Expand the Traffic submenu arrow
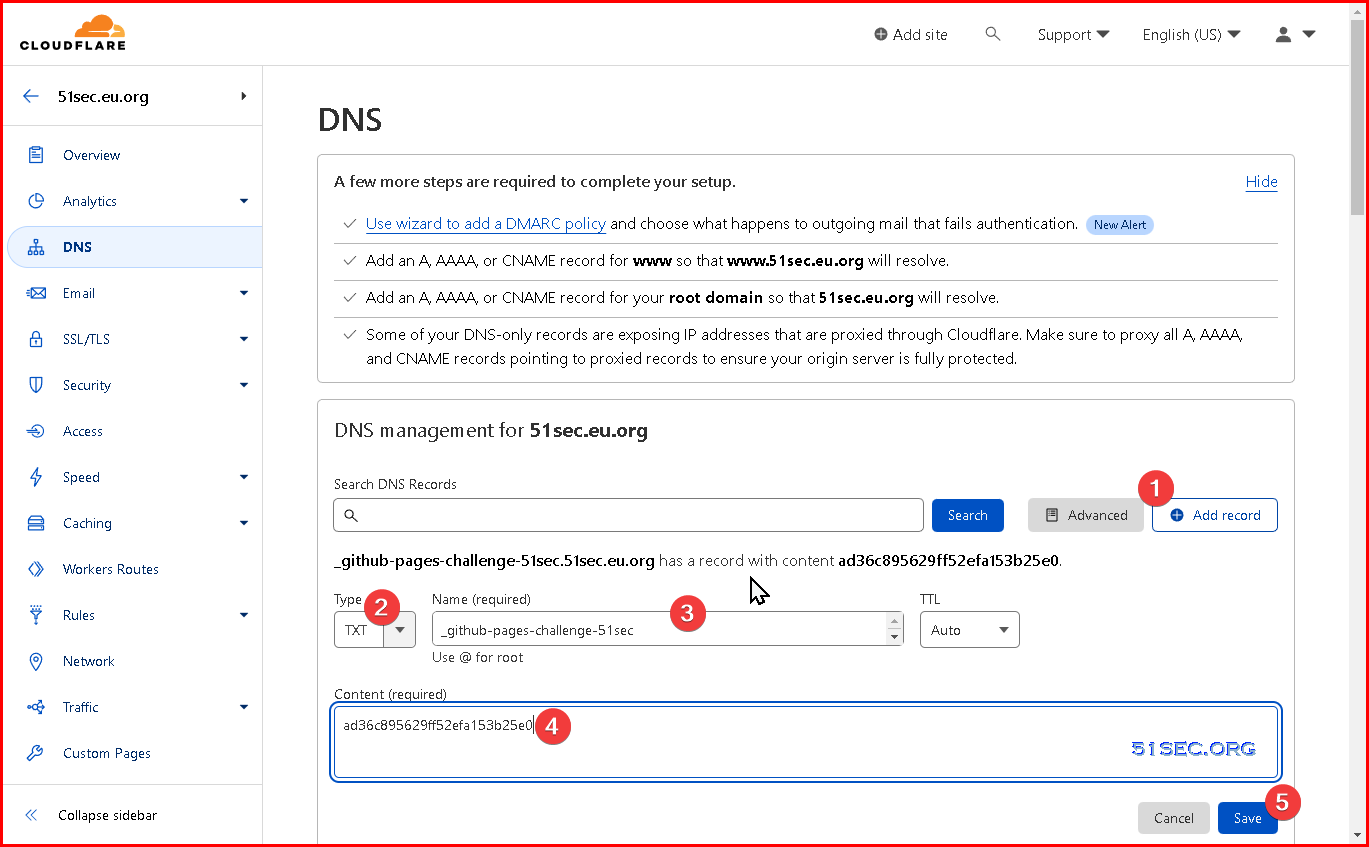Viewport: 1369px width, 847px height. (x=244, y=707)
